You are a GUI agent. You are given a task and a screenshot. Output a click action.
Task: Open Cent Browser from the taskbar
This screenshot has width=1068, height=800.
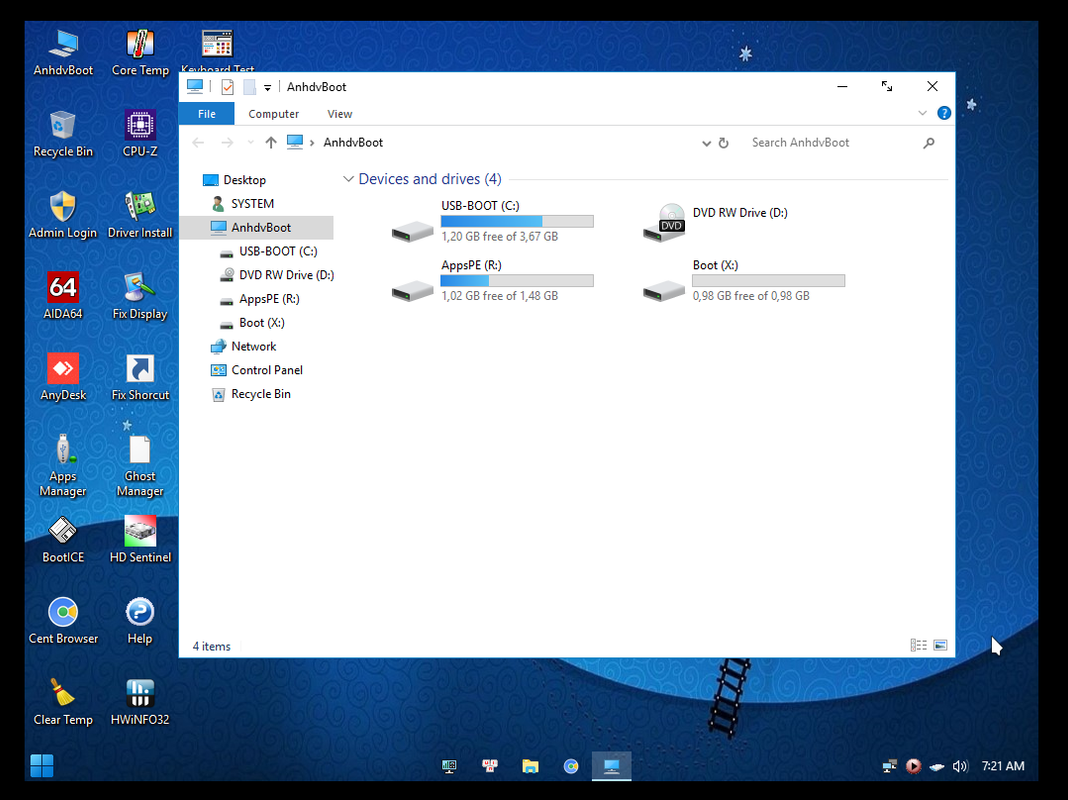point(571,766)
